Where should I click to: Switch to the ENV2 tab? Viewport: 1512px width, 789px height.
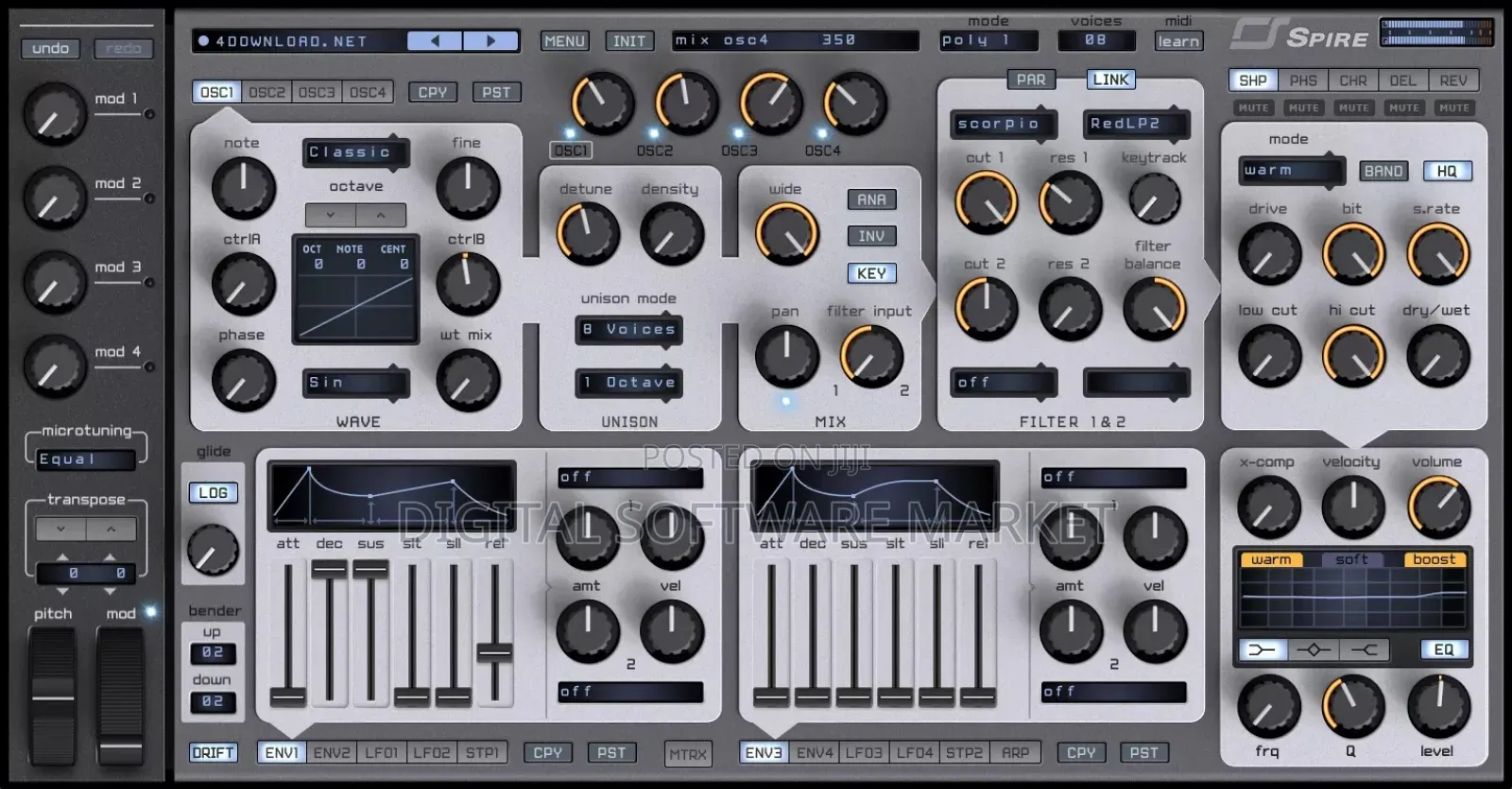(332, 753)
